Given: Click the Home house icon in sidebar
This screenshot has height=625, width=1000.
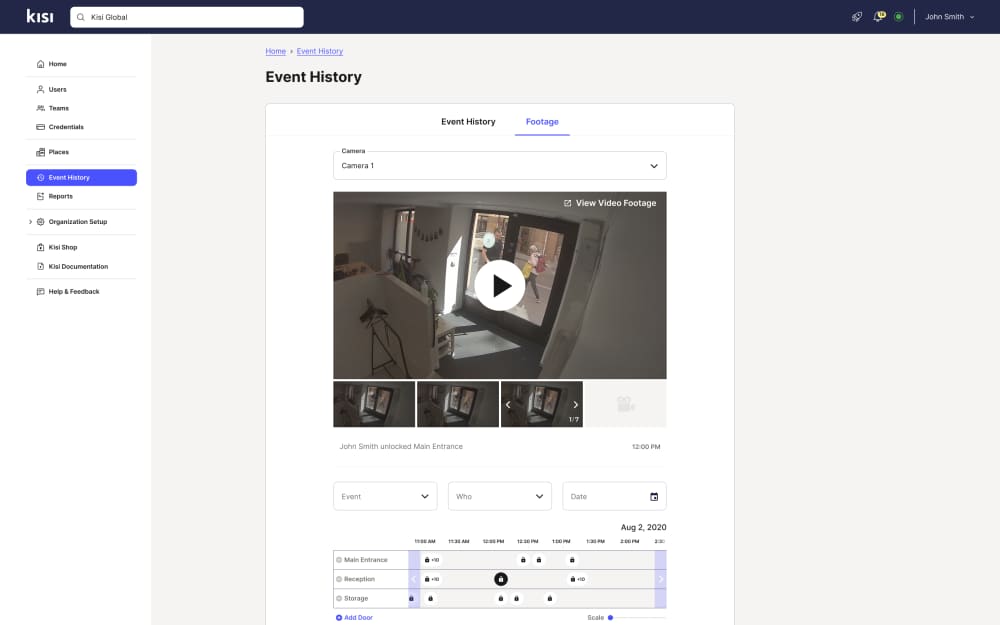Looking at the screenshot, I should (40, 64).
